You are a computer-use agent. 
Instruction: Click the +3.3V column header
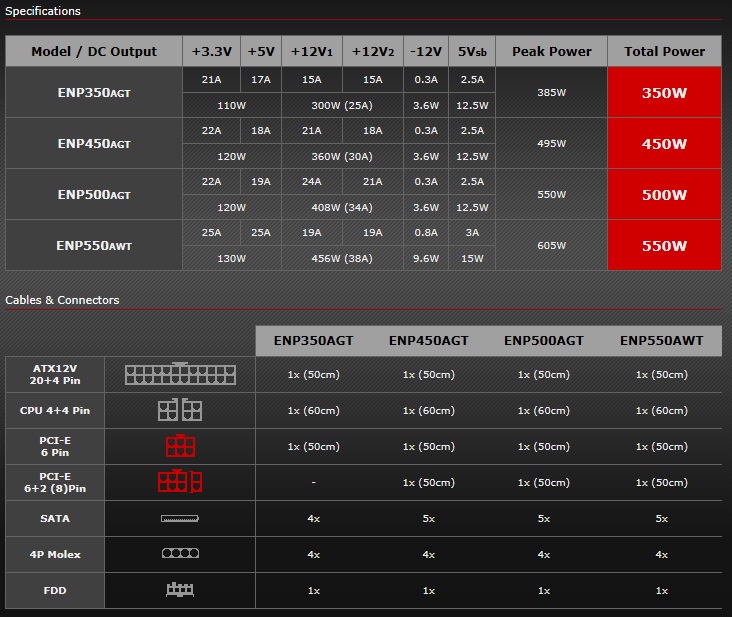coord(211,51)
